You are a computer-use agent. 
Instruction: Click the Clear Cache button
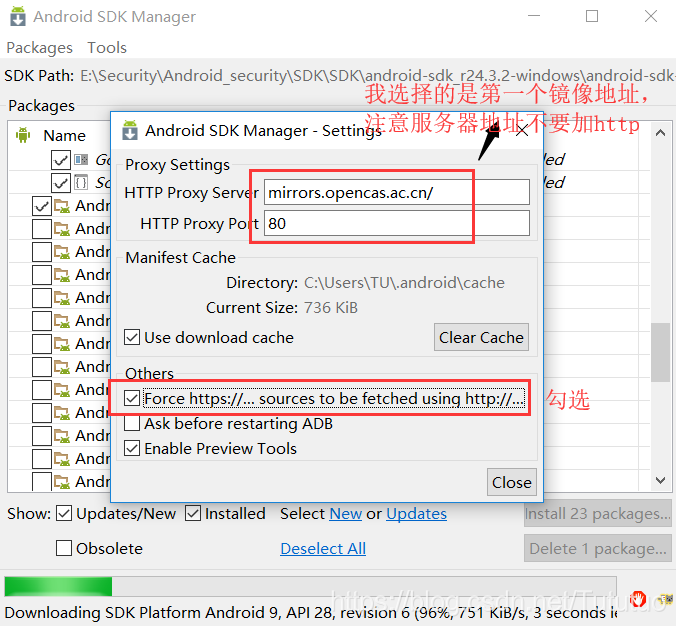coord(481,337)
